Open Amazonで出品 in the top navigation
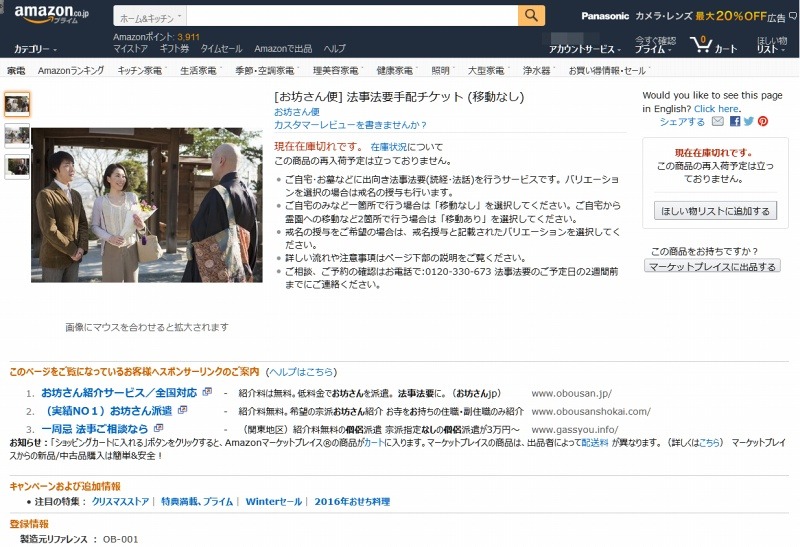800x547 pixels. click(283, 48)
